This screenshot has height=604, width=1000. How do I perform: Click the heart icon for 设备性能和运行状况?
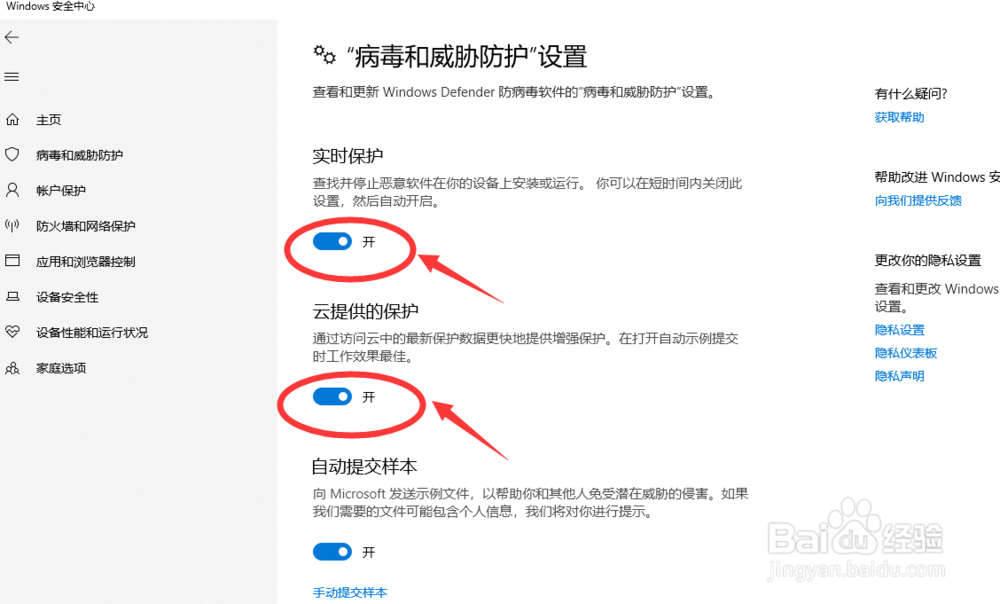12,332
